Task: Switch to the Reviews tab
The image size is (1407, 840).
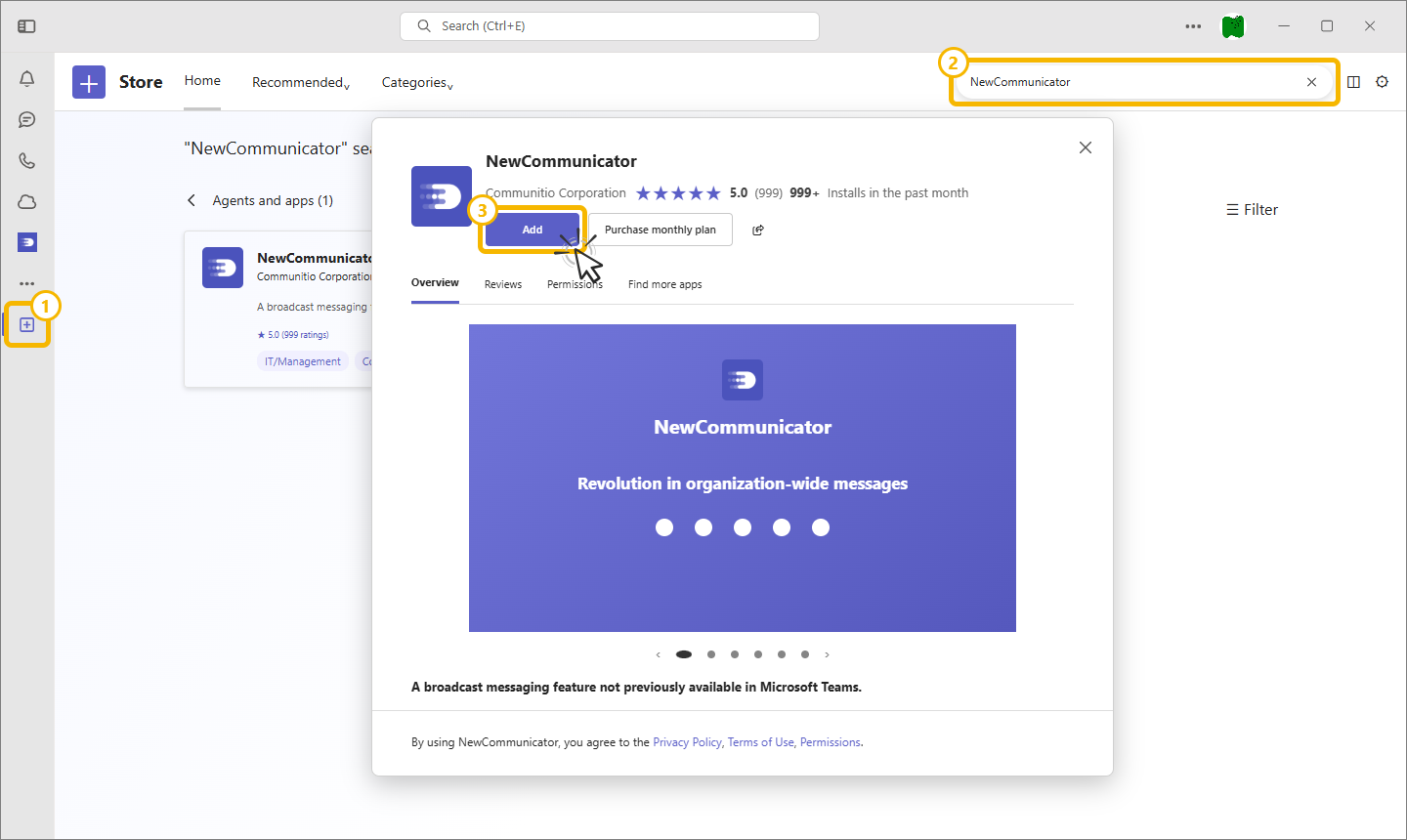Action: [x=503, y=284]
